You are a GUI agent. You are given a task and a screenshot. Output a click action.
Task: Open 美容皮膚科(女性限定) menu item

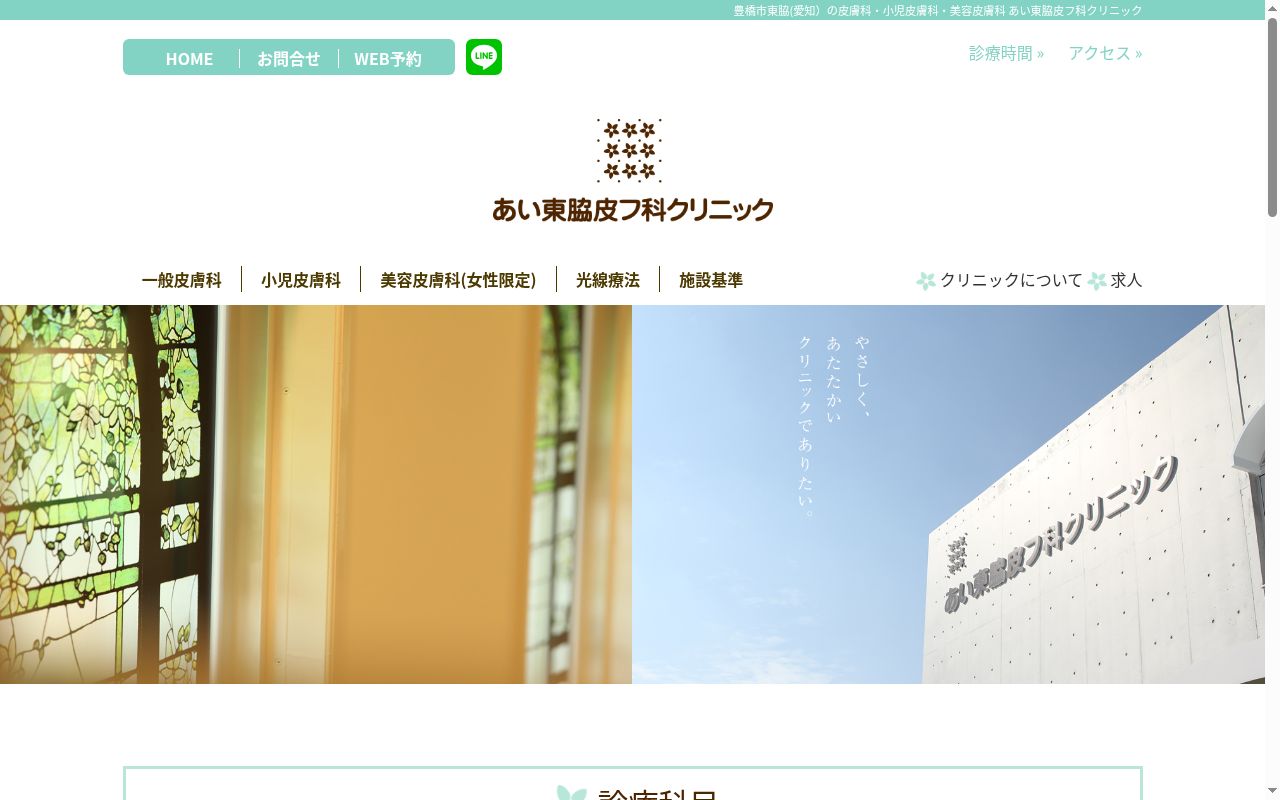point(458,280)
